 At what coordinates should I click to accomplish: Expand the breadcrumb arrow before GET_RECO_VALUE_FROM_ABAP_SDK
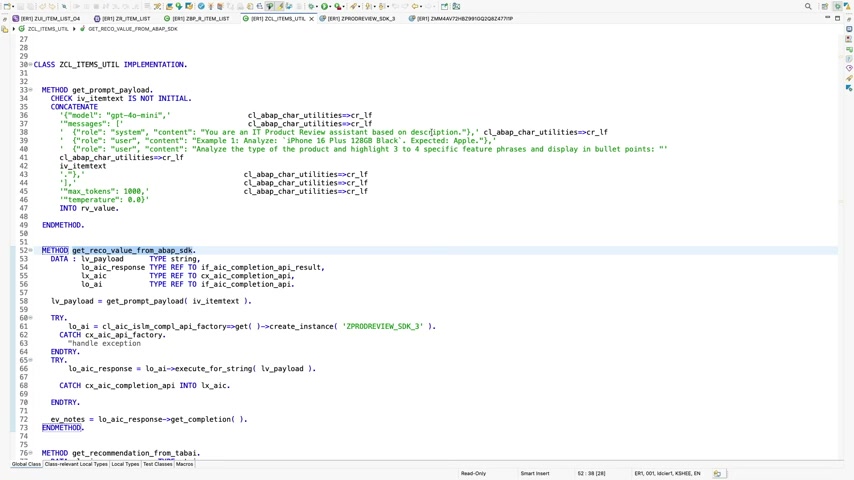click(74, 29)
